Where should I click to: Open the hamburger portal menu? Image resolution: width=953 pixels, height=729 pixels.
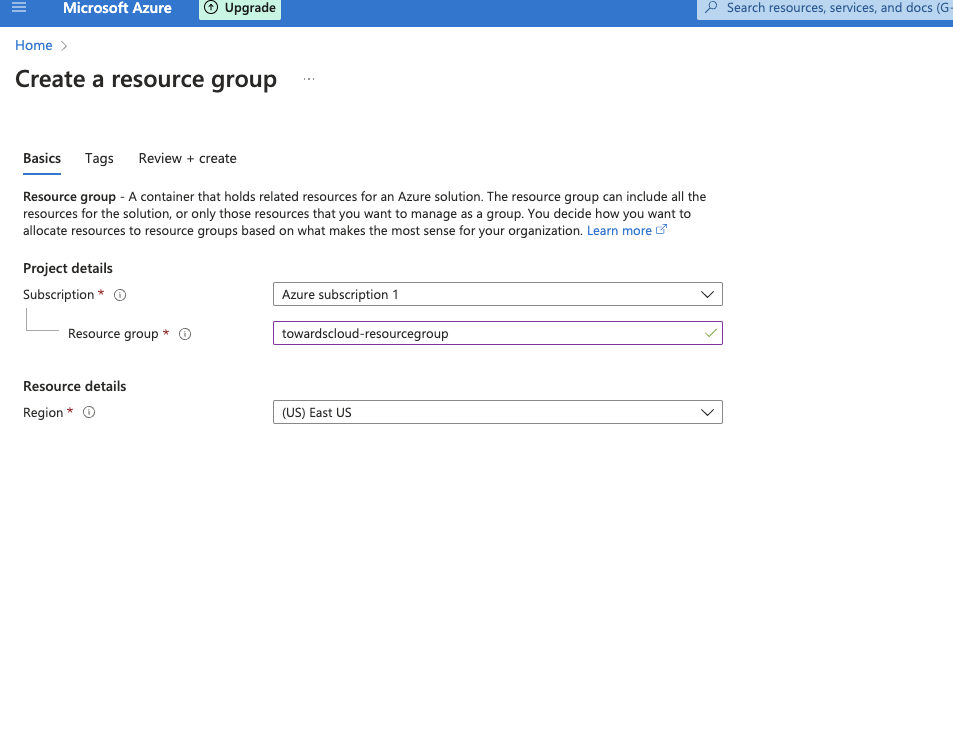click(19, 8)
